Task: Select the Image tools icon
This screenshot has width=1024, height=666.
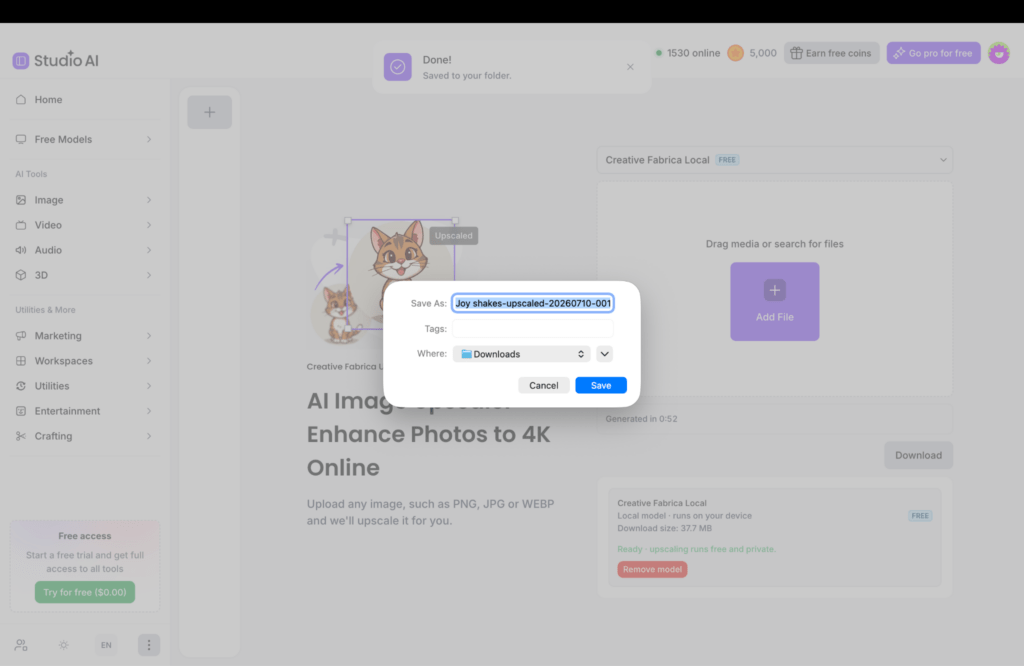Action: 21,200
